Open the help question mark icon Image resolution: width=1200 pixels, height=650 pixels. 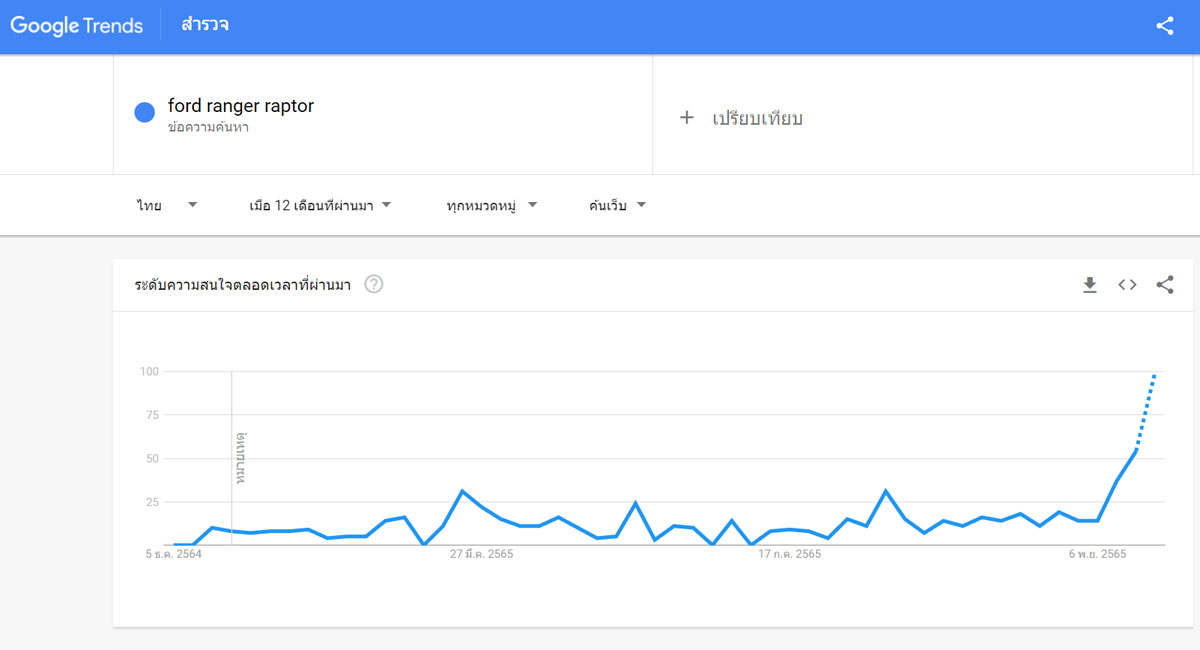[x=374, y=285]
